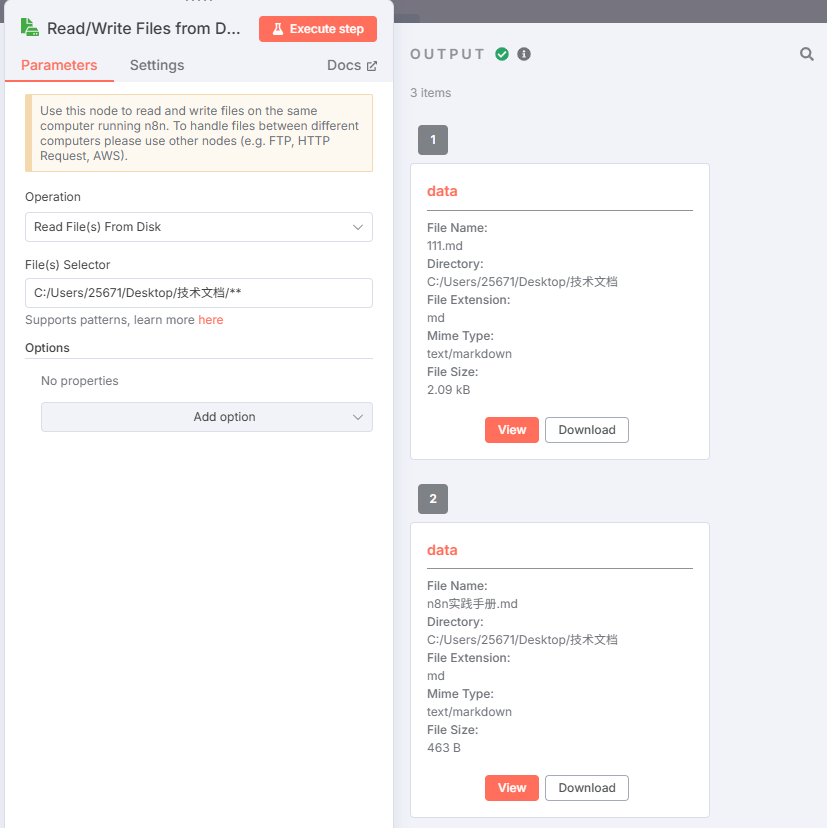Click the File(s) Selector input field
The width and height of the screenshot is (827, 828).
pyautogui.click(x=199, y=293)
